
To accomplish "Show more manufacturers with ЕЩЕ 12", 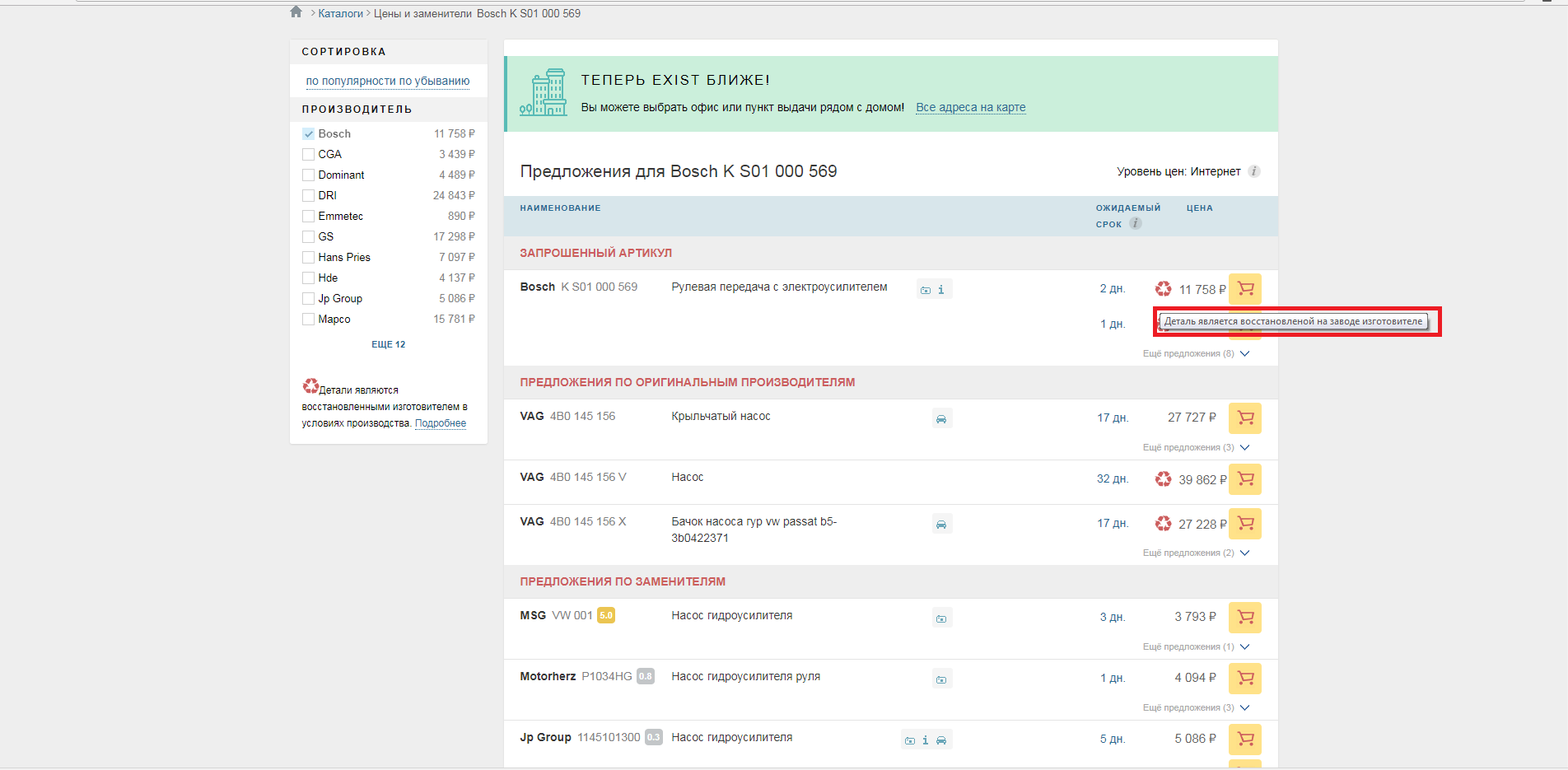I will (x=388, y=344).
